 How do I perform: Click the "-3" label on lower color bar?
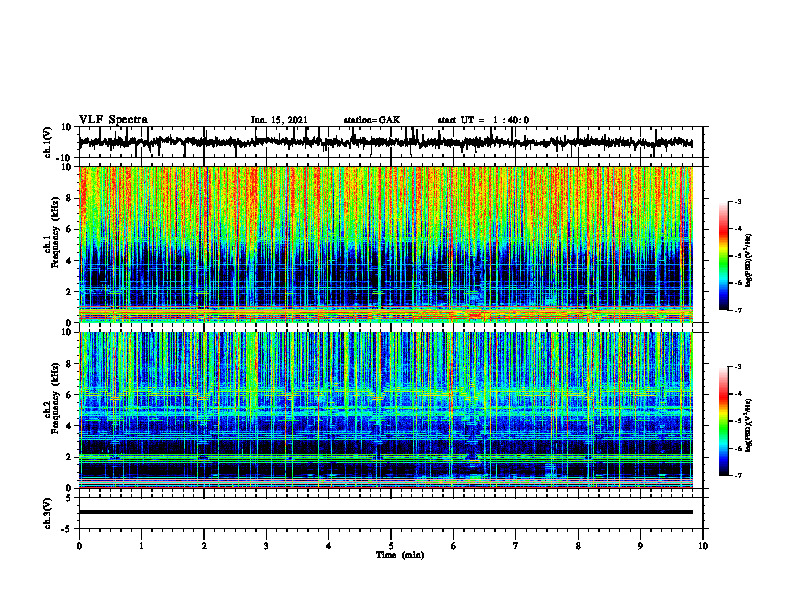(x=738, y=367)
